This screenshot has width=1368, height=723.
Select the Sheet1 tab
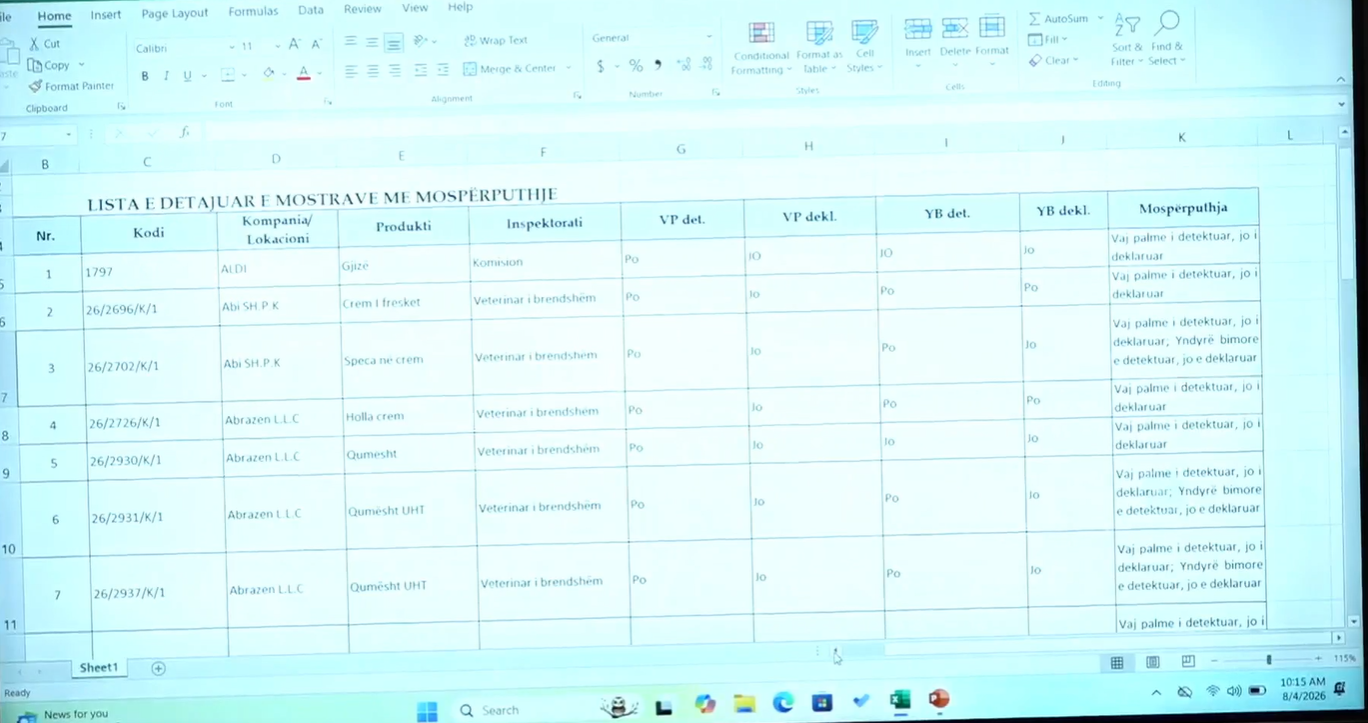click(99, 667)
